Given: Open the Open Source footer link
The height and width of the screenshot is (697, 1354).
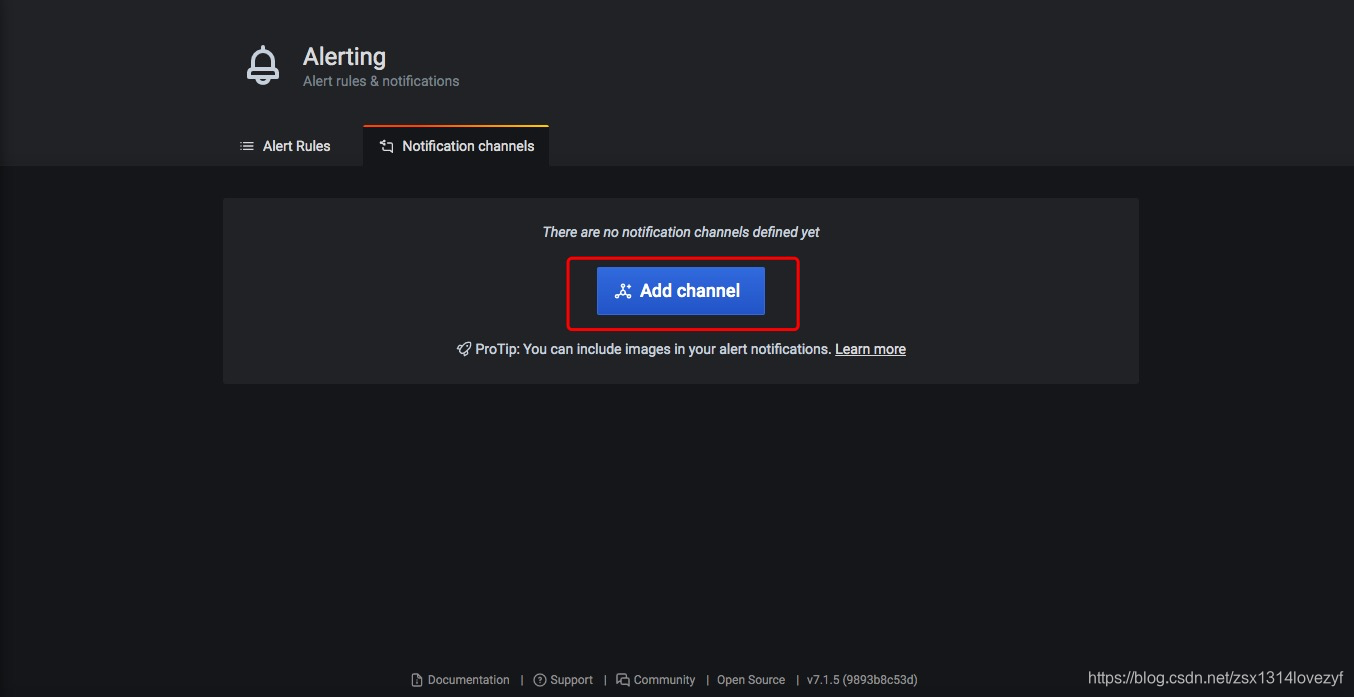Looking at the screenshot, I should coord(751,680).
